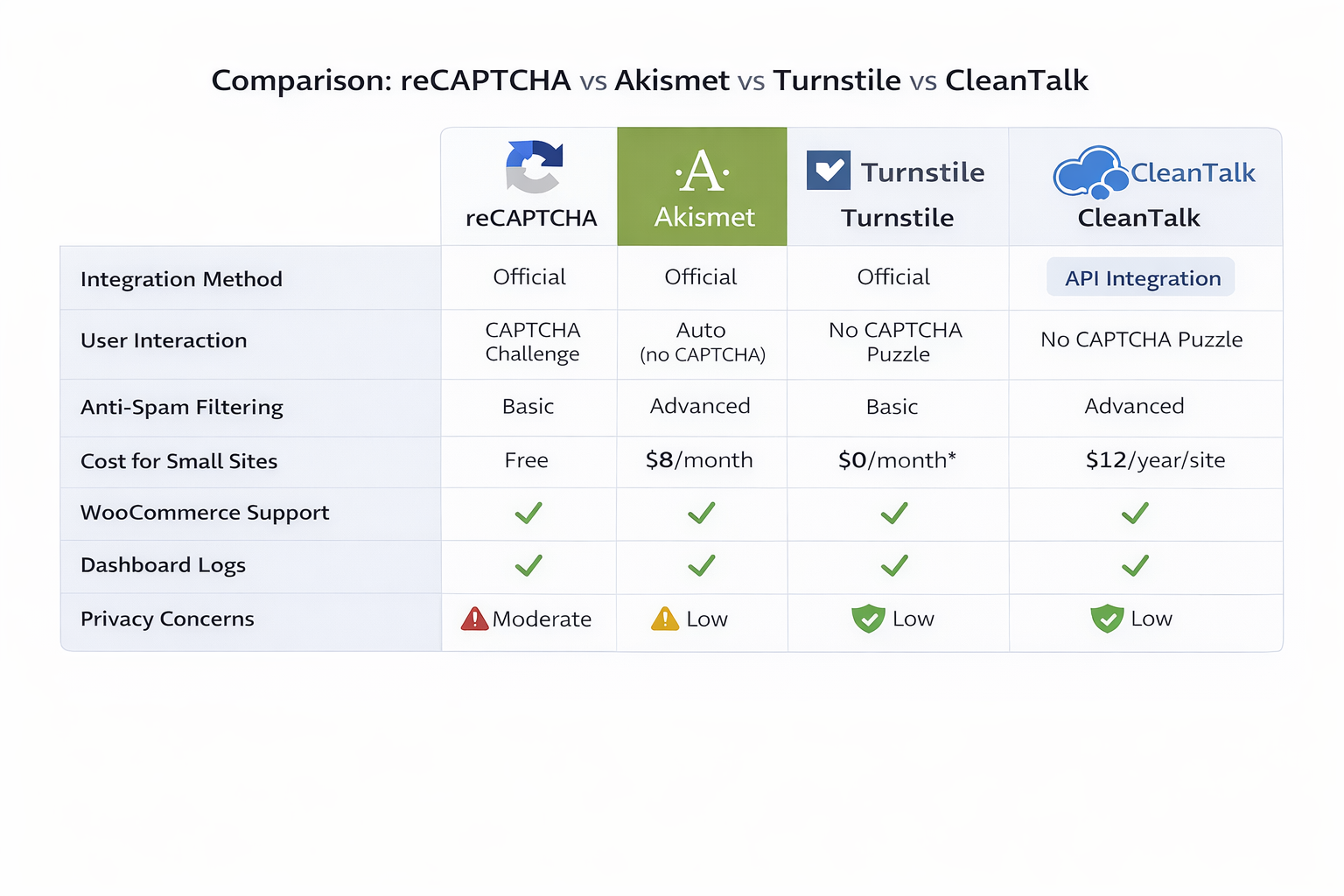Click CleanTalk WooCommerce Support checkmark

coord(1135,513)
